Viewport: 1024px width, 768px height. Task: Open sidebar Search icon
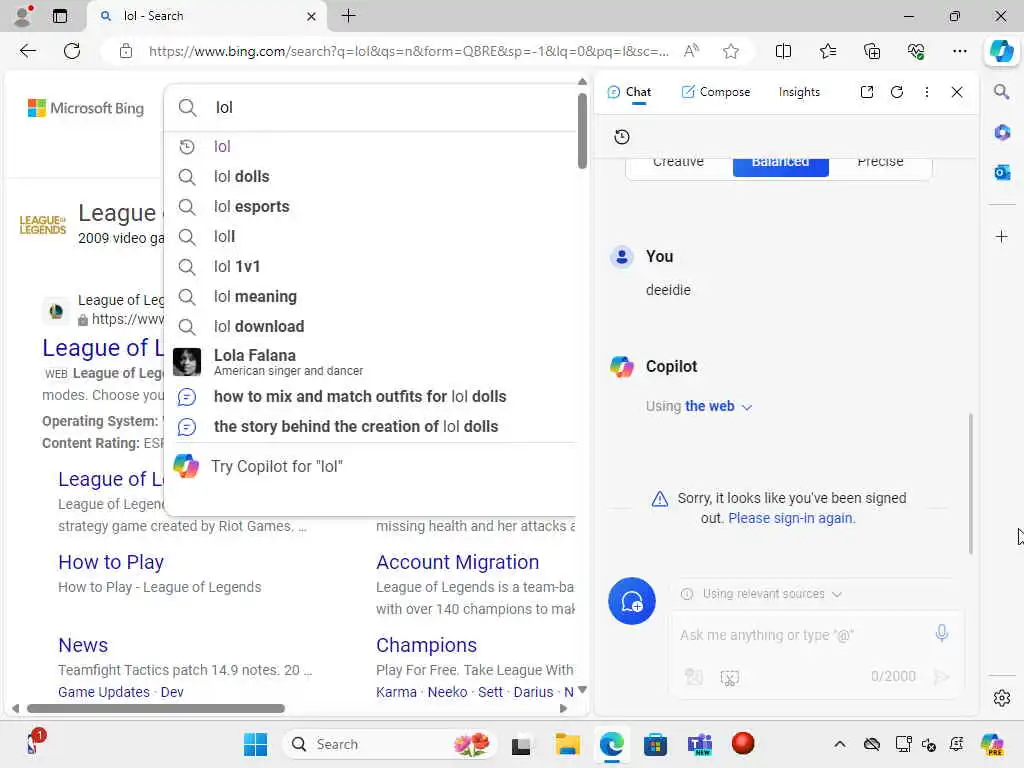pos(1001,91)
